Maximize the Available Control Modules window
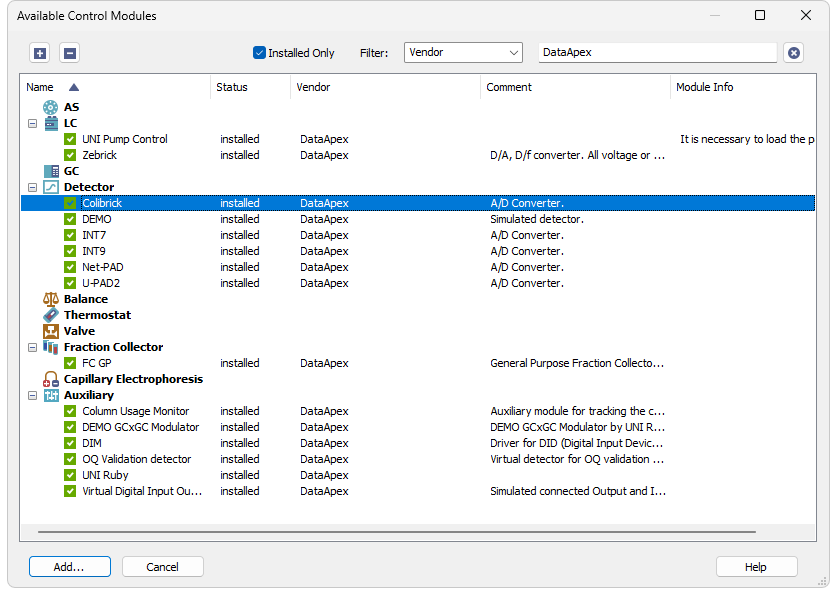Viewport: 837px width, 595px height. click(x=760, y=15)
